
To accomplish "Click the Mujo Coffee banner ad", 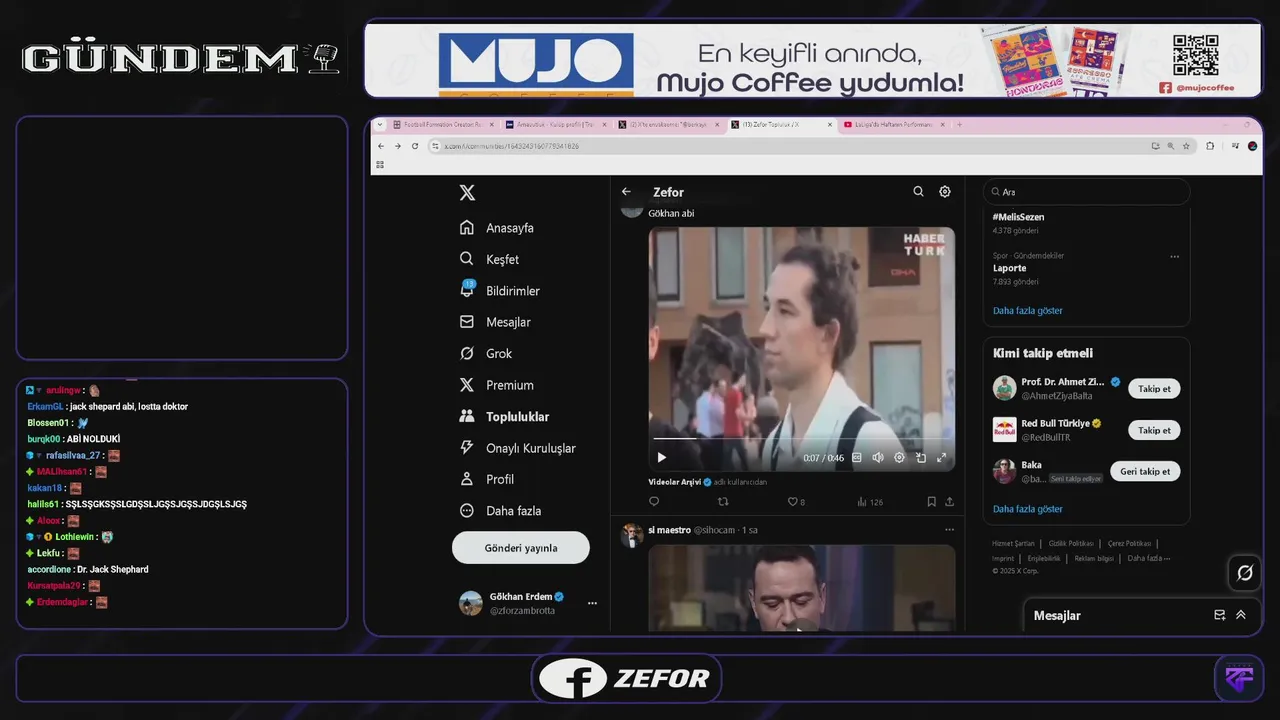I will tap(813, 60).
